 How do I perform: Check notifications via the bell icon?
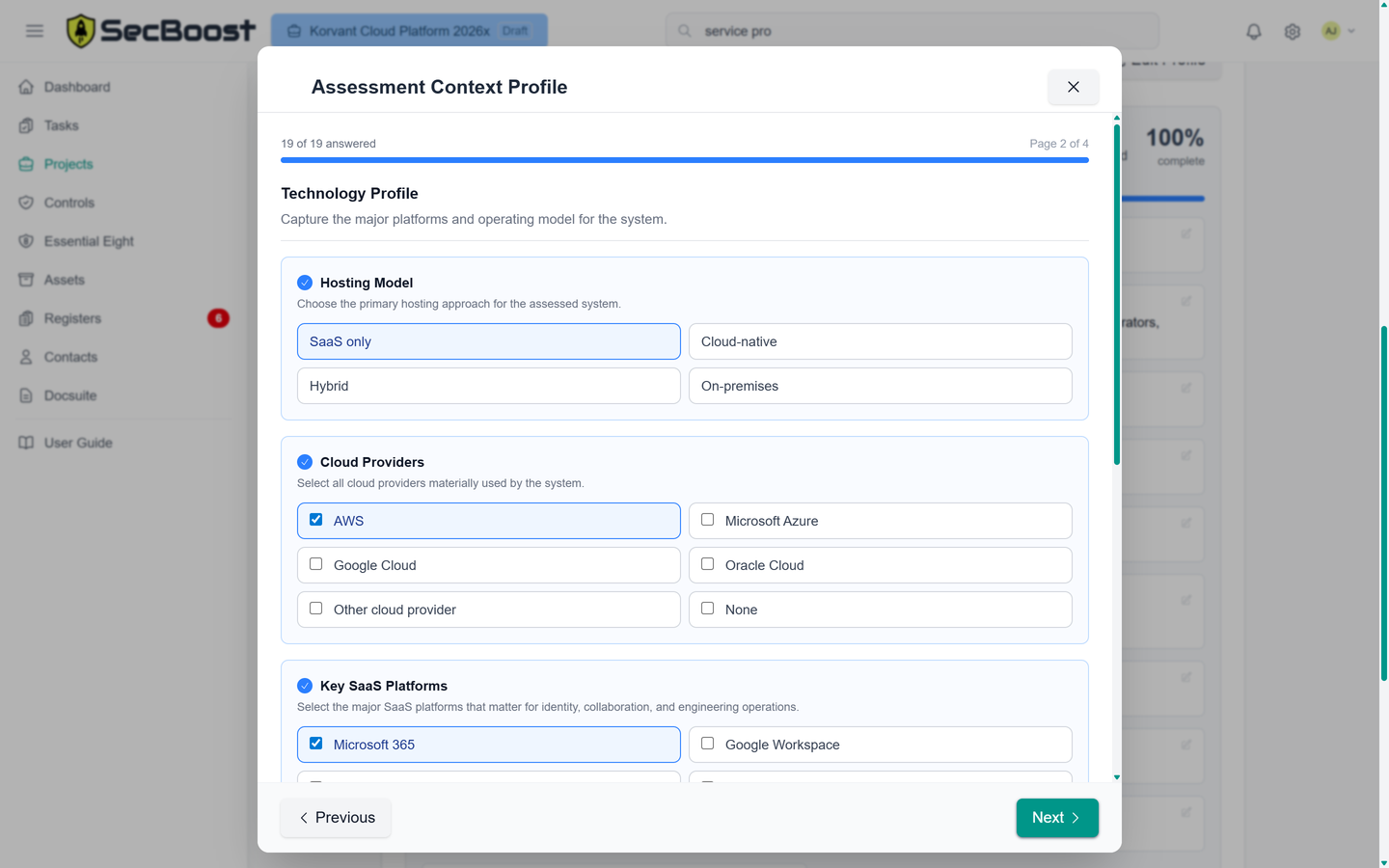pos(1253,31)
